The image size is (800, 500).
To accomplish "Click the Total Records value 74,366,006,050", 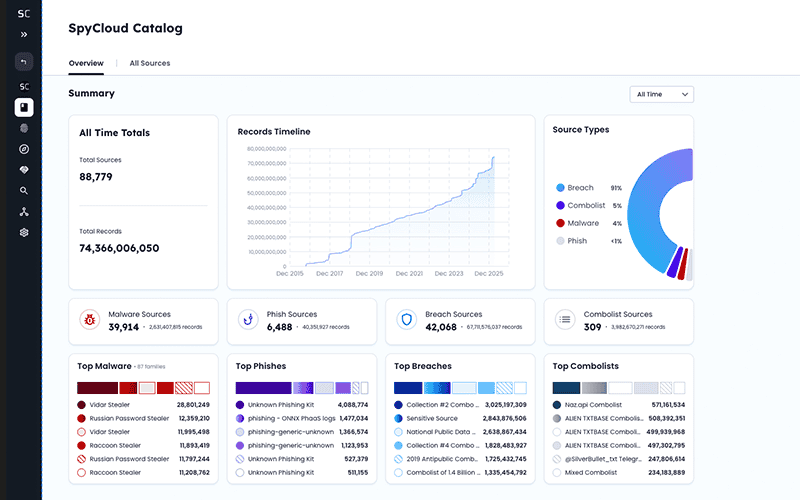I will pyautogui.click(x=119, y=248).
